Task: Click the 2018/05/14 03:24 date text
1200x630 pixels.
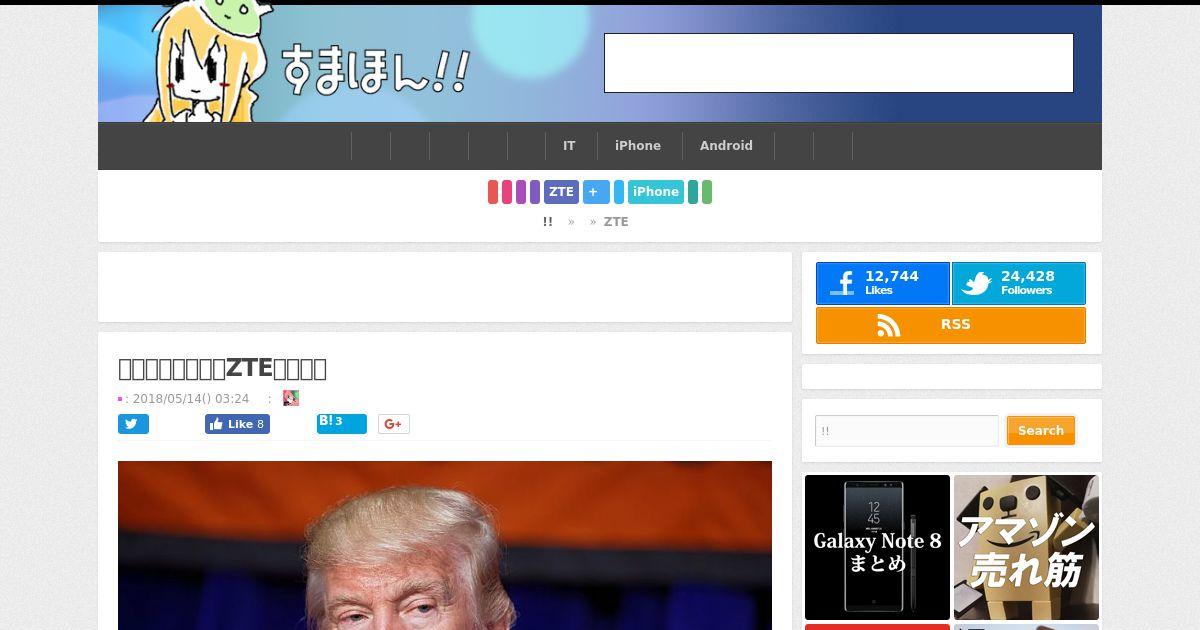Action: pos(191,398)
